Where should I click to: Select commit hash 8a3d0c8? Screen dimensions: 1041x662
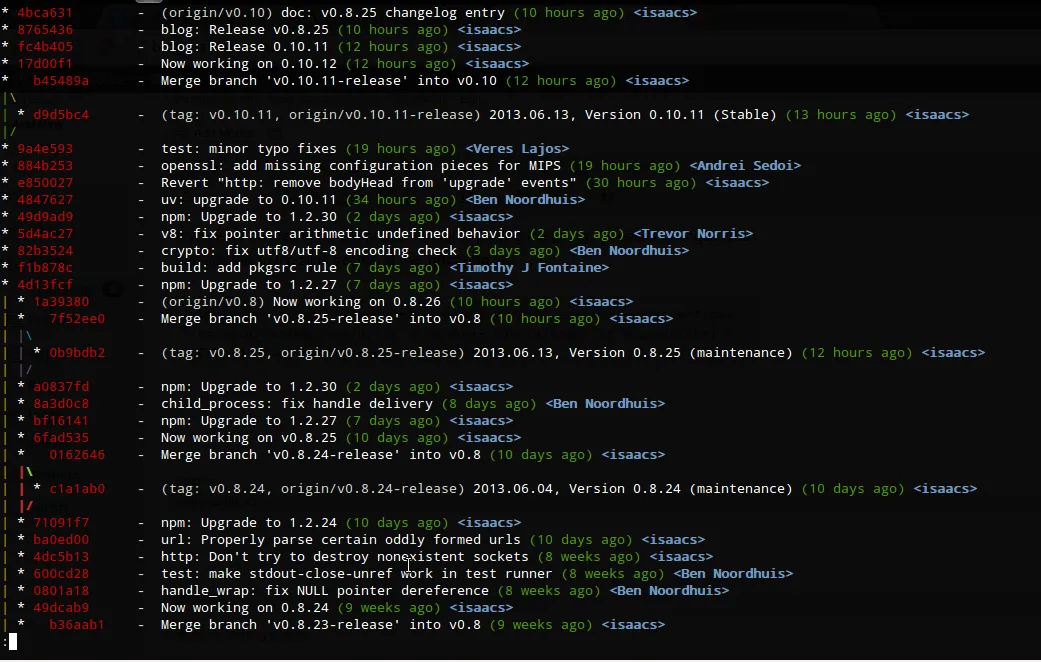[61, 404]
